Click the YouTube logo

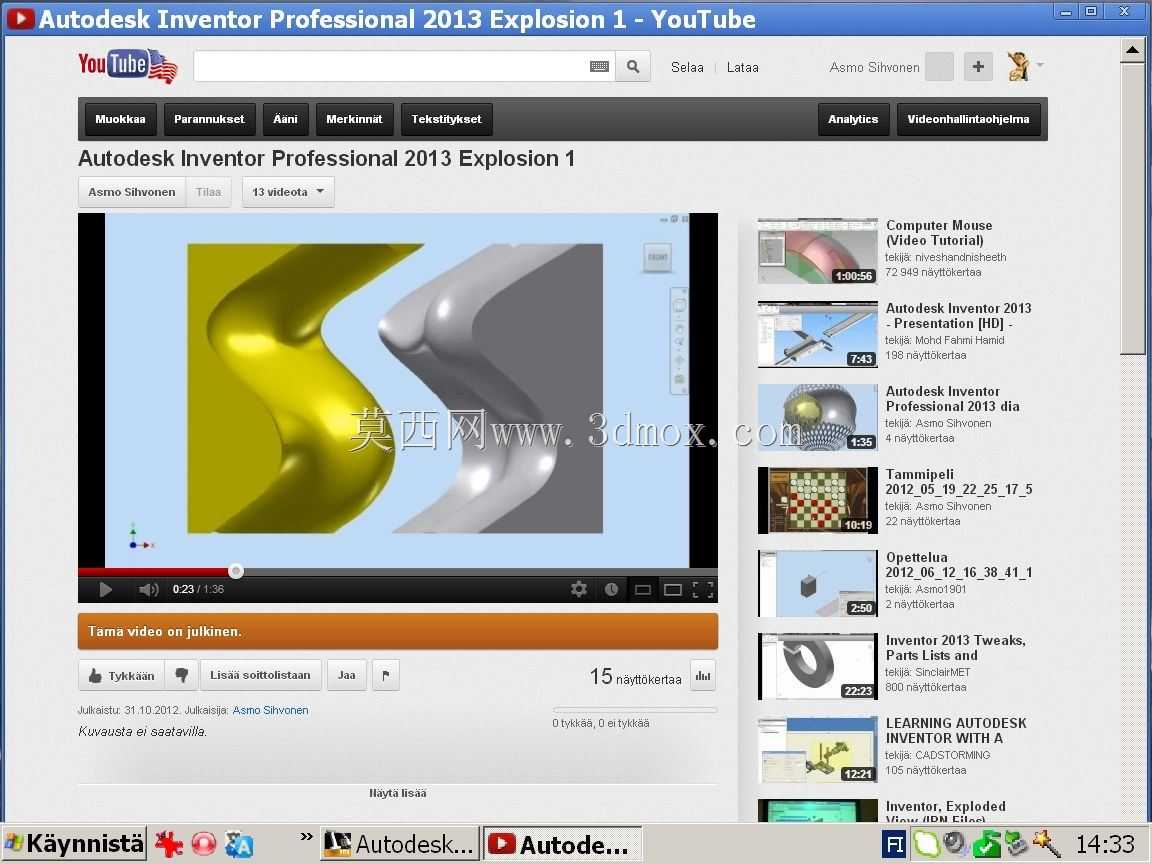pyautogui.click(x=128, y=66)
